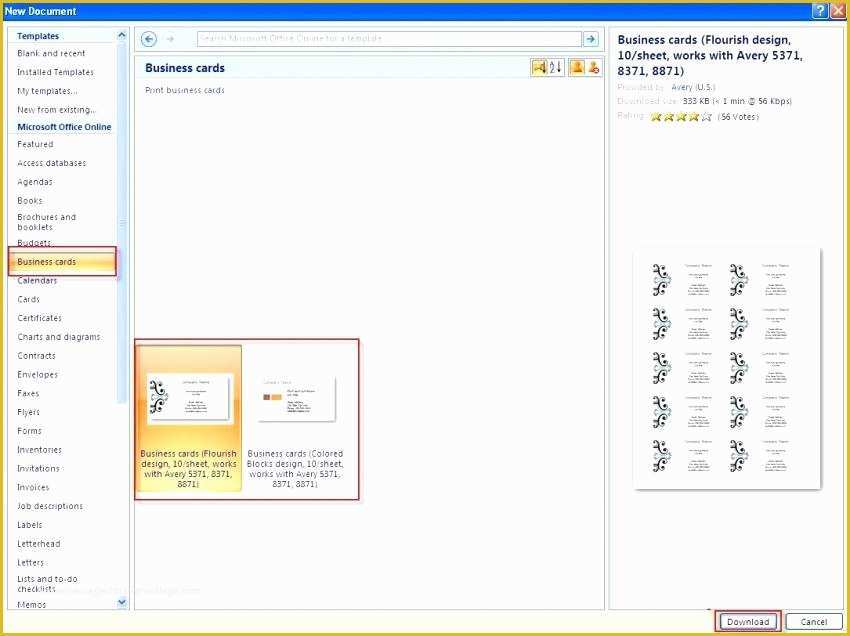Image resolution: width=850 pixels, height=636 pixels.
Task: Select the Contracts category
Action: tap(36, 356)
